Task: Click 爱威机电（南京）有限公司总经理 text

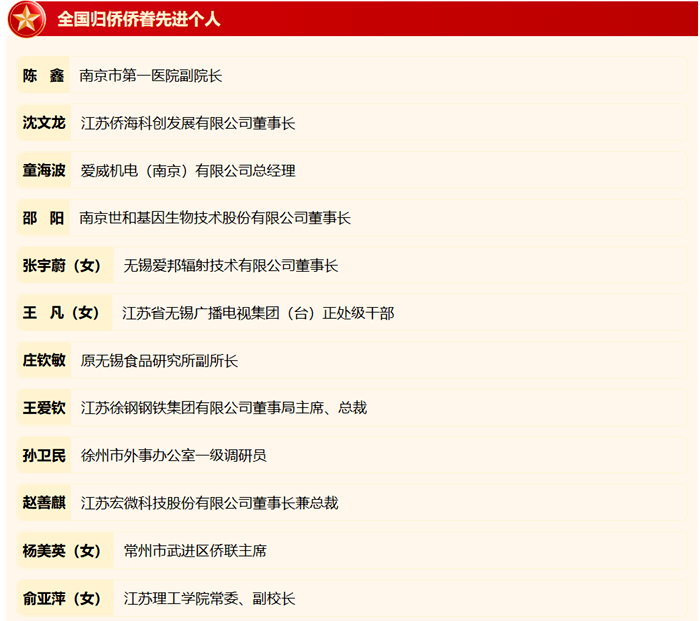Action: pyautogui.click(x=187, y=170)
